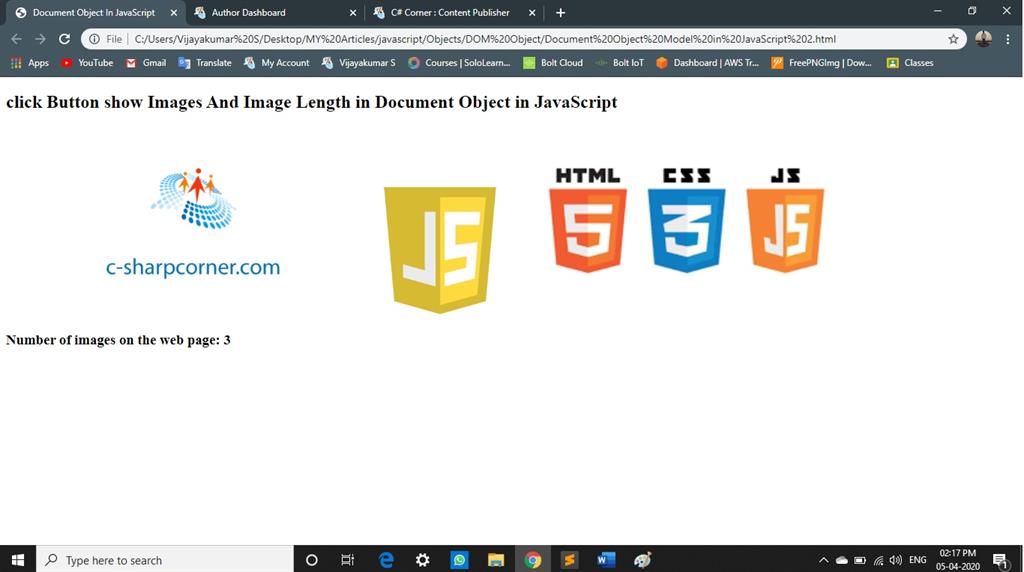Open the Chrome profile avatar
The height and width of the screenshot is (572, 1024).
(984, 39)
